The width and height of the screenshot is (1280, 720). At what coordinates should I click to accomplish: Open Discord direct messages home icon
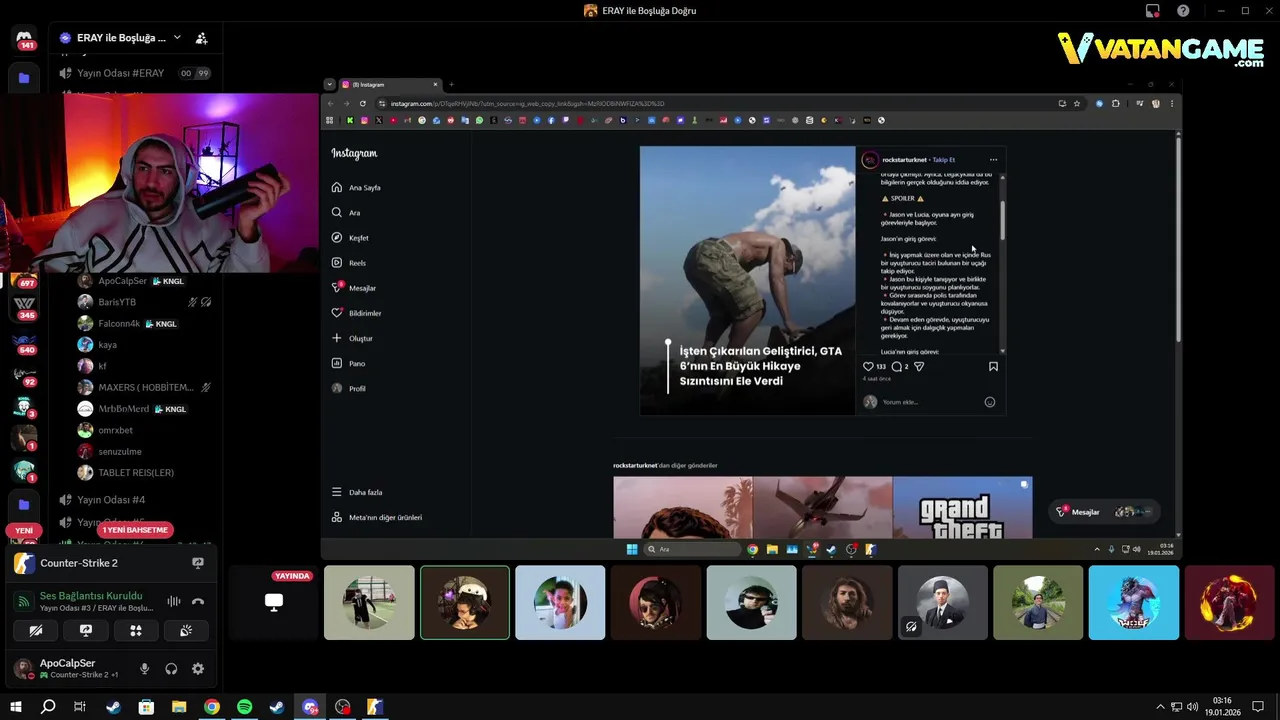pyautogui.click(x=24, y=38)
